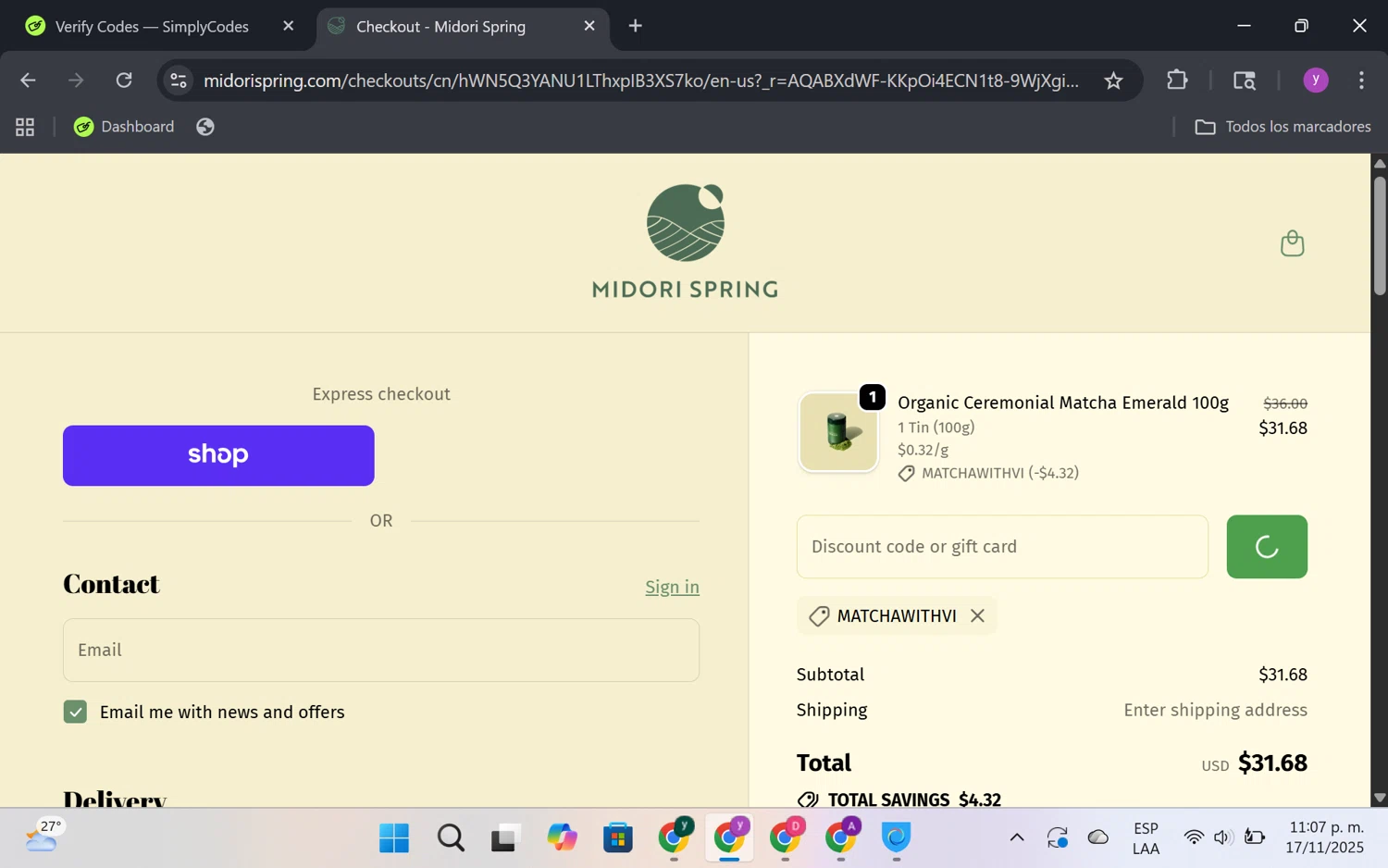The width and height of the screenshot is (1388, 868).
Task: Pay with the Shop express checkout button
Action: pyautogui.click(x=218, y=455)
